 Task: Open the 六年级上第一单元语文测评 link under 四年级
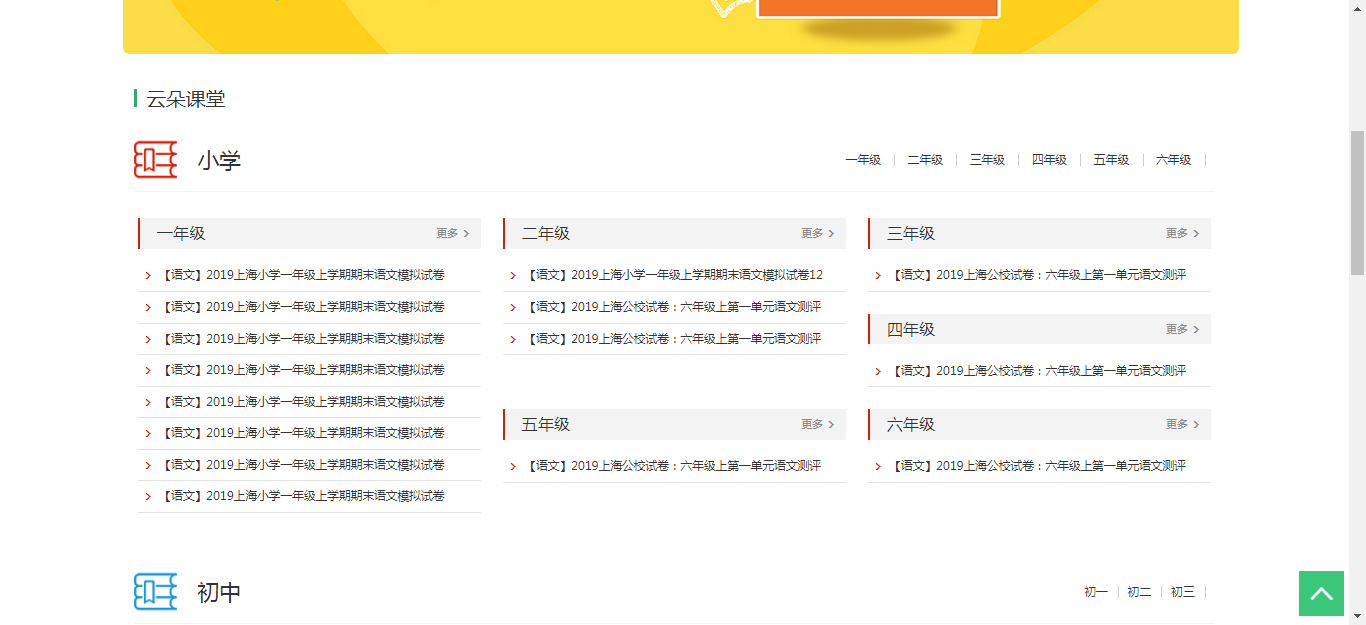pyautogui.click(x=1040, y=371)
